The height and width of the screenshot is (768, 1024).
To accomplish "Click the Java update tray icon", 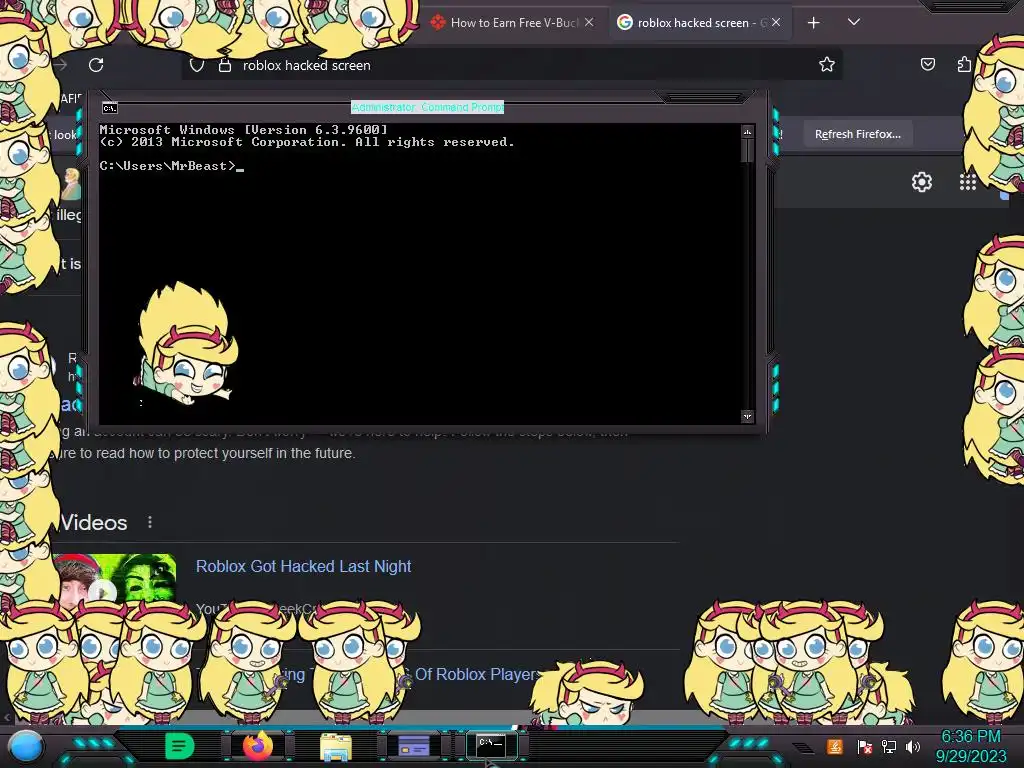I will coord(835,746).
